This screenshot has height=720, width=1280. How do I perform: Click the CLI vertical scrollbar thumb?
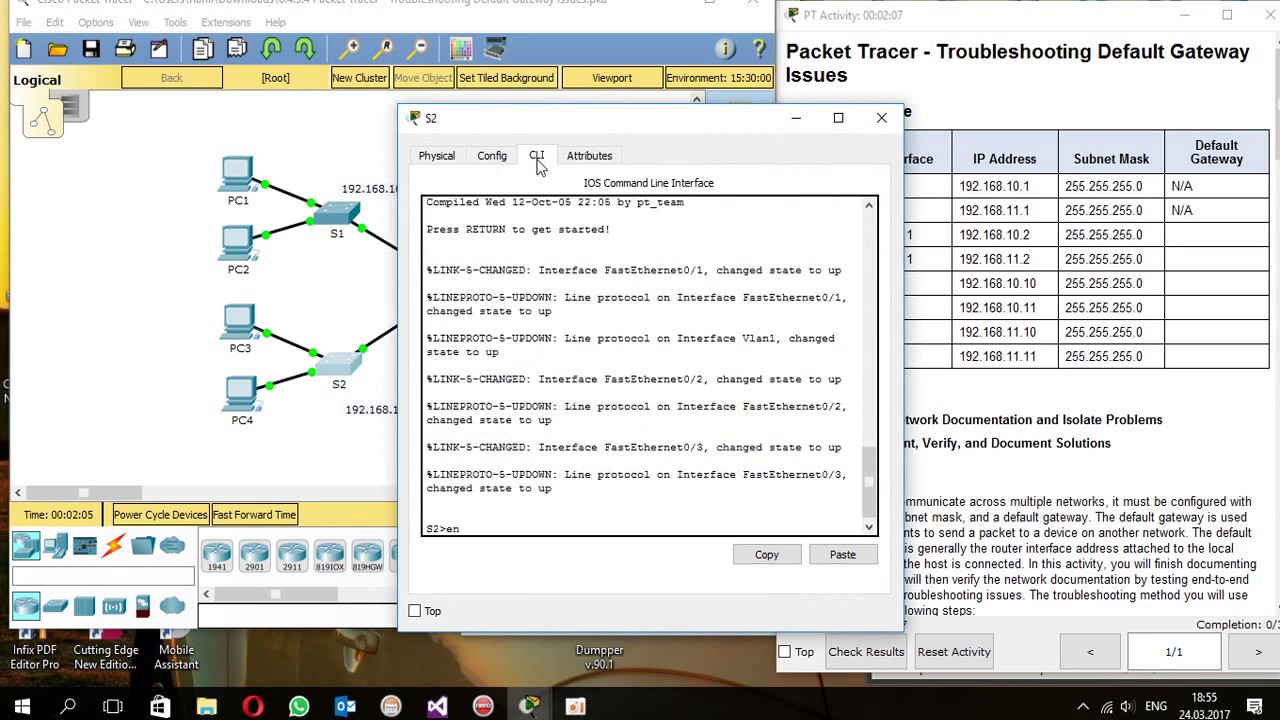pos(868,480)
